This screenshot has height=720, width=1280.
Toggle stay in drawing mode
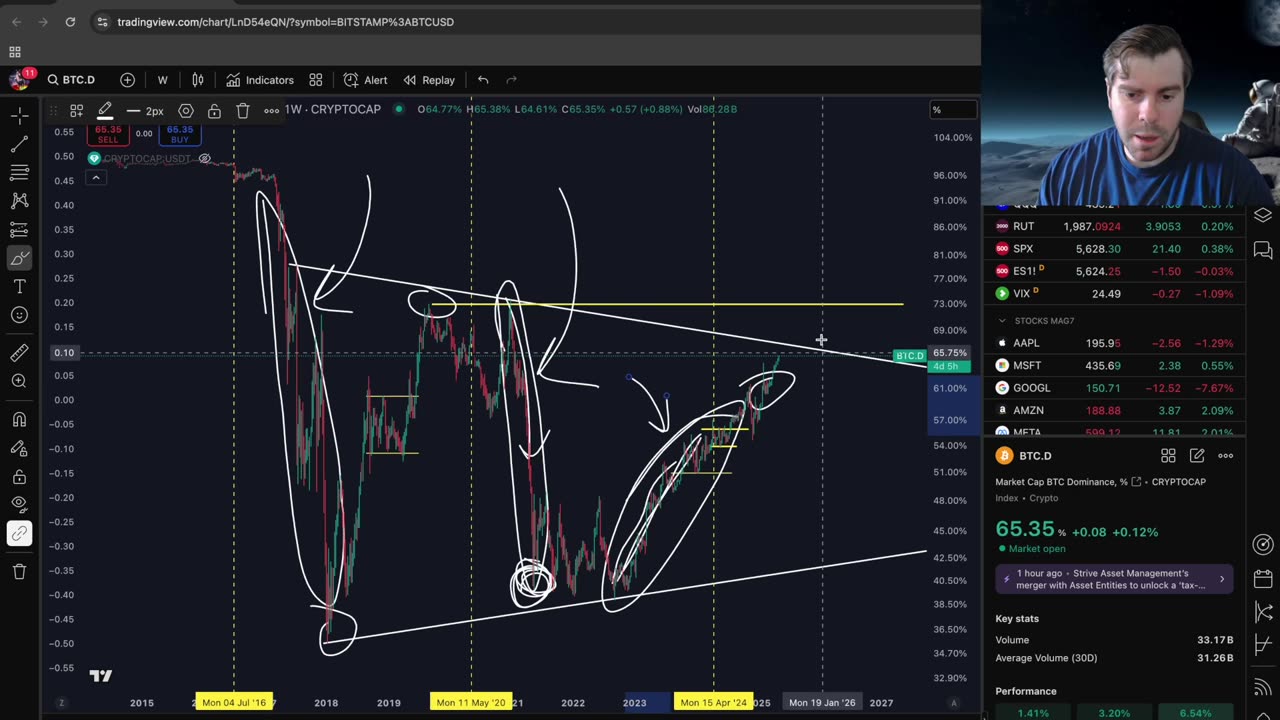pyautogui.click(x=19, y=448)
